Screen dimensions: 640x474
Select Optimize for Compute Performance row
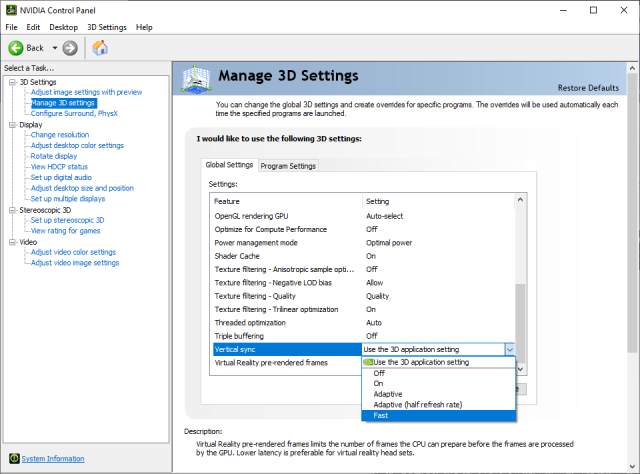[x=364, y=229]
